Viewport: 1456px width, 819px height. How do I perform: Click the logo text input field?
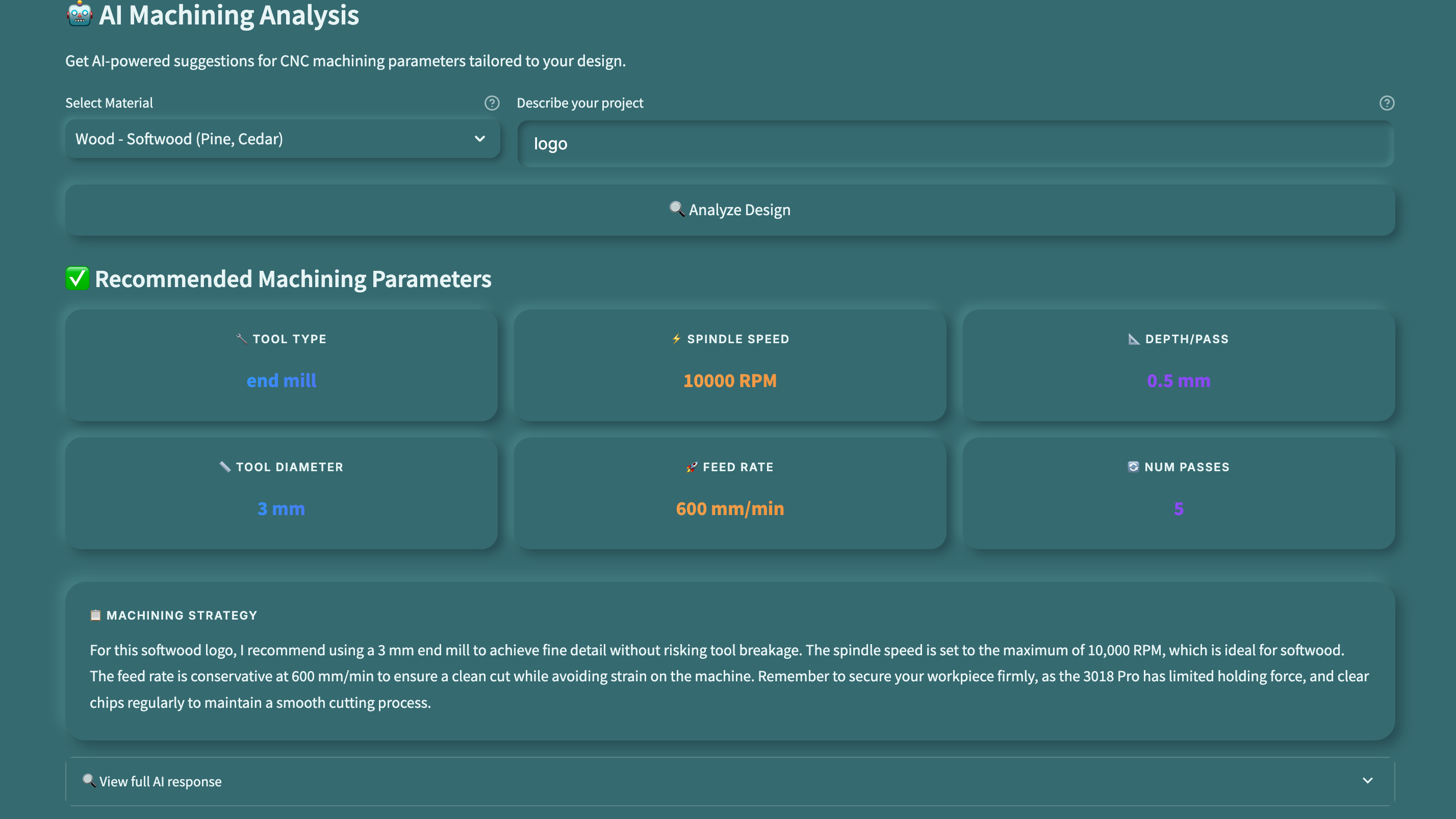(955, 144)
